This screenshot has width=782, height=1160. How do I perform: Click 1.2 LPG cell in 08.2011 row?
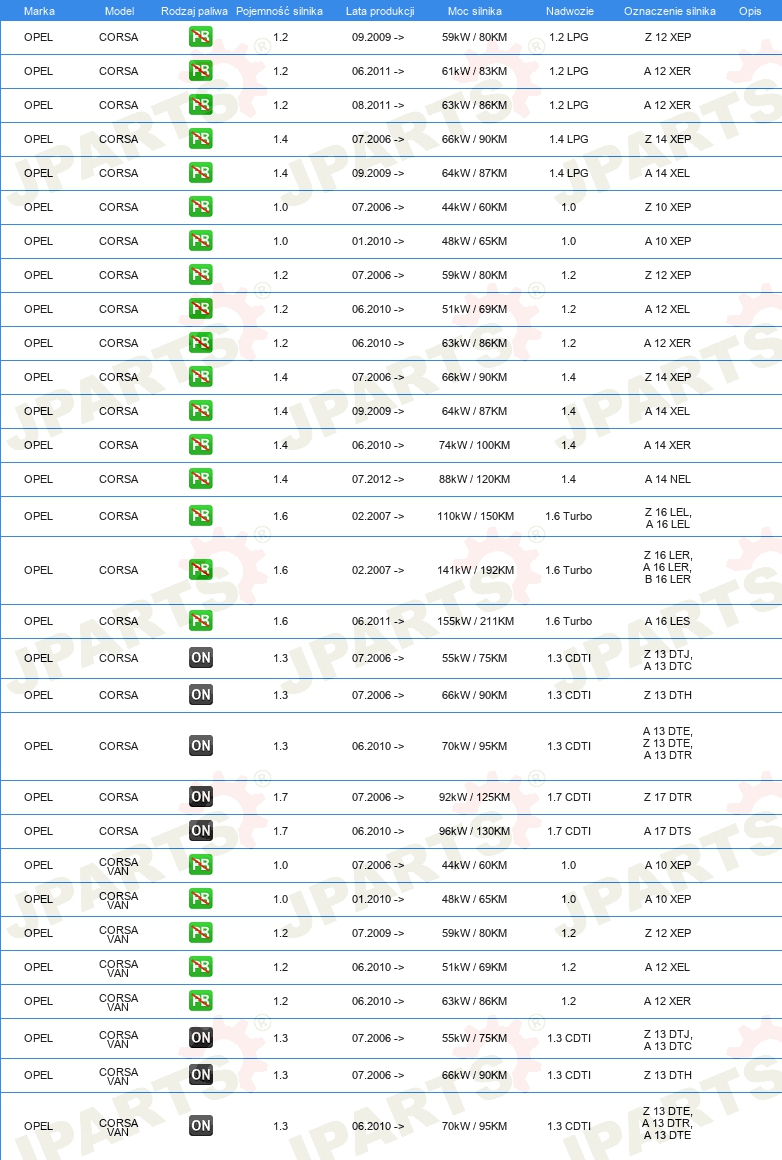click(x=569, y=105)
